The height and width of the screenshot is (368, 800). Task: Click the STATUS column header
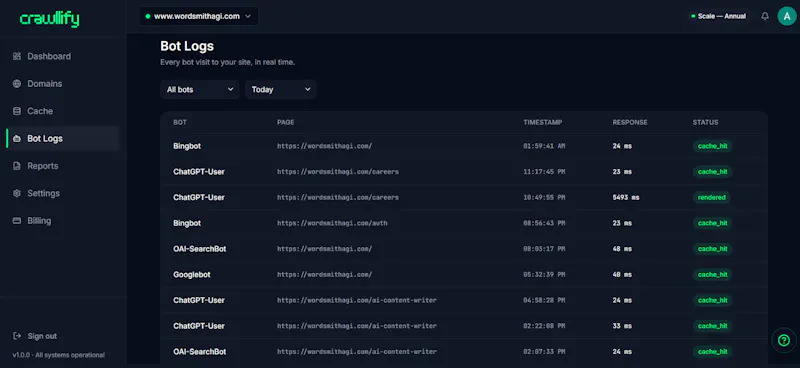[706, 122]
